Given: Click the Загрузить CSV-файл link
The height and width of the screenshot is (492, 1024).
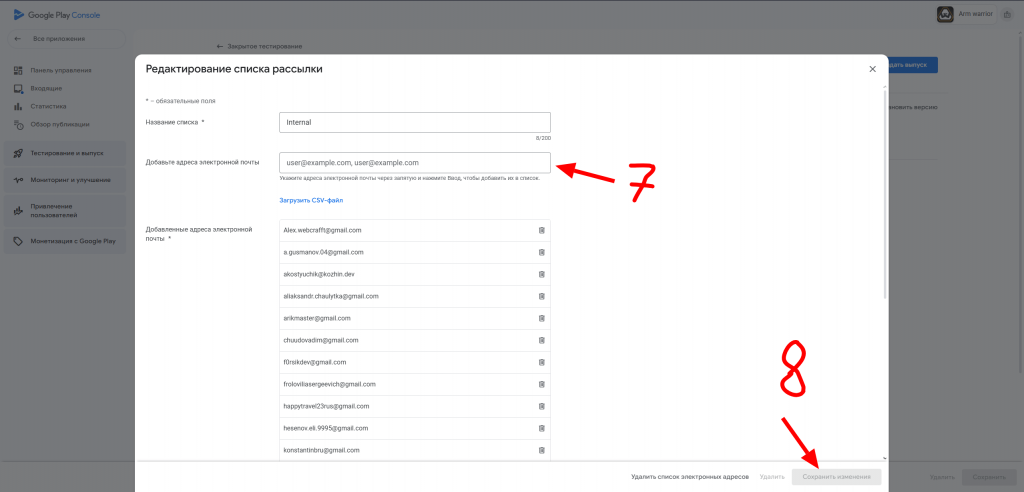Looking at the screenshot, I should tap(312, 200).
